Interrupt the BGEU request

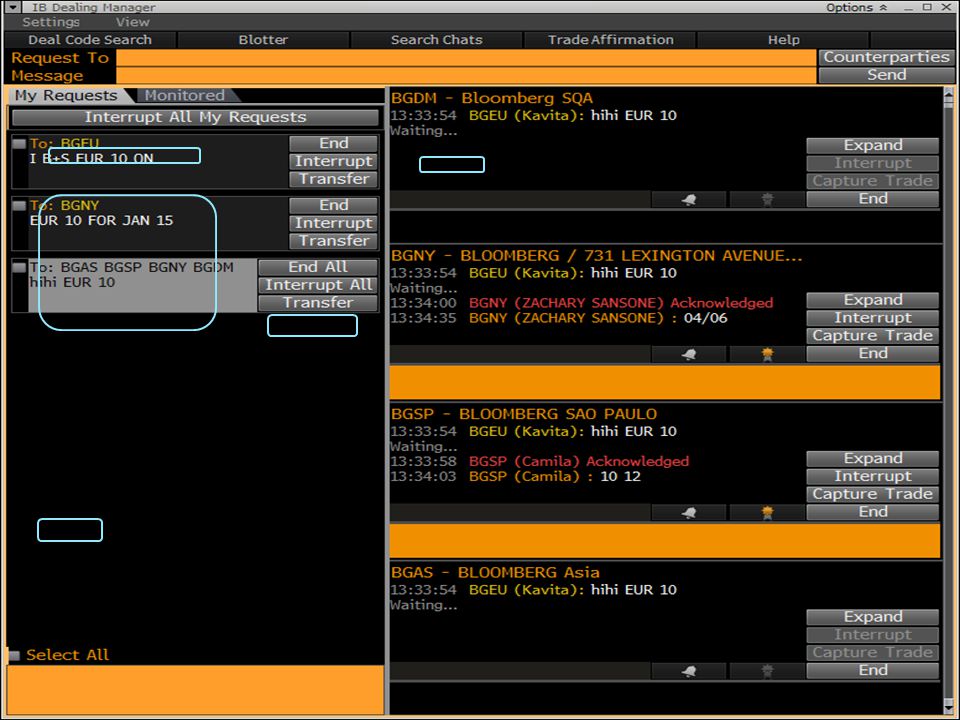[334, 161]
